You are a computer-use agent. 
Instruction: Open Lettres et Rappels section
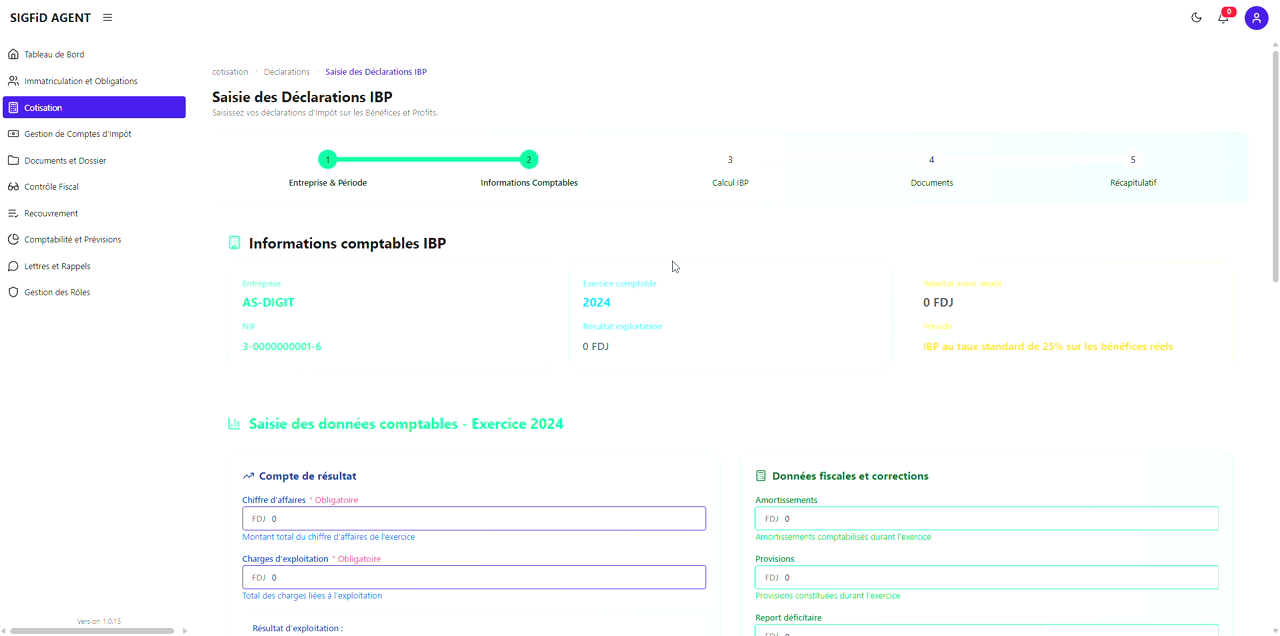click(57, 267)
